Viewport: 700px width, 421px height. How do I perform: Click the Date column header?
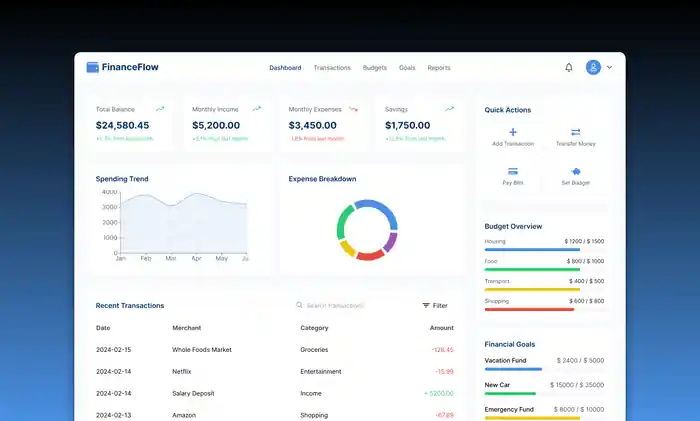pyautogui.click(x=103, y=328)
